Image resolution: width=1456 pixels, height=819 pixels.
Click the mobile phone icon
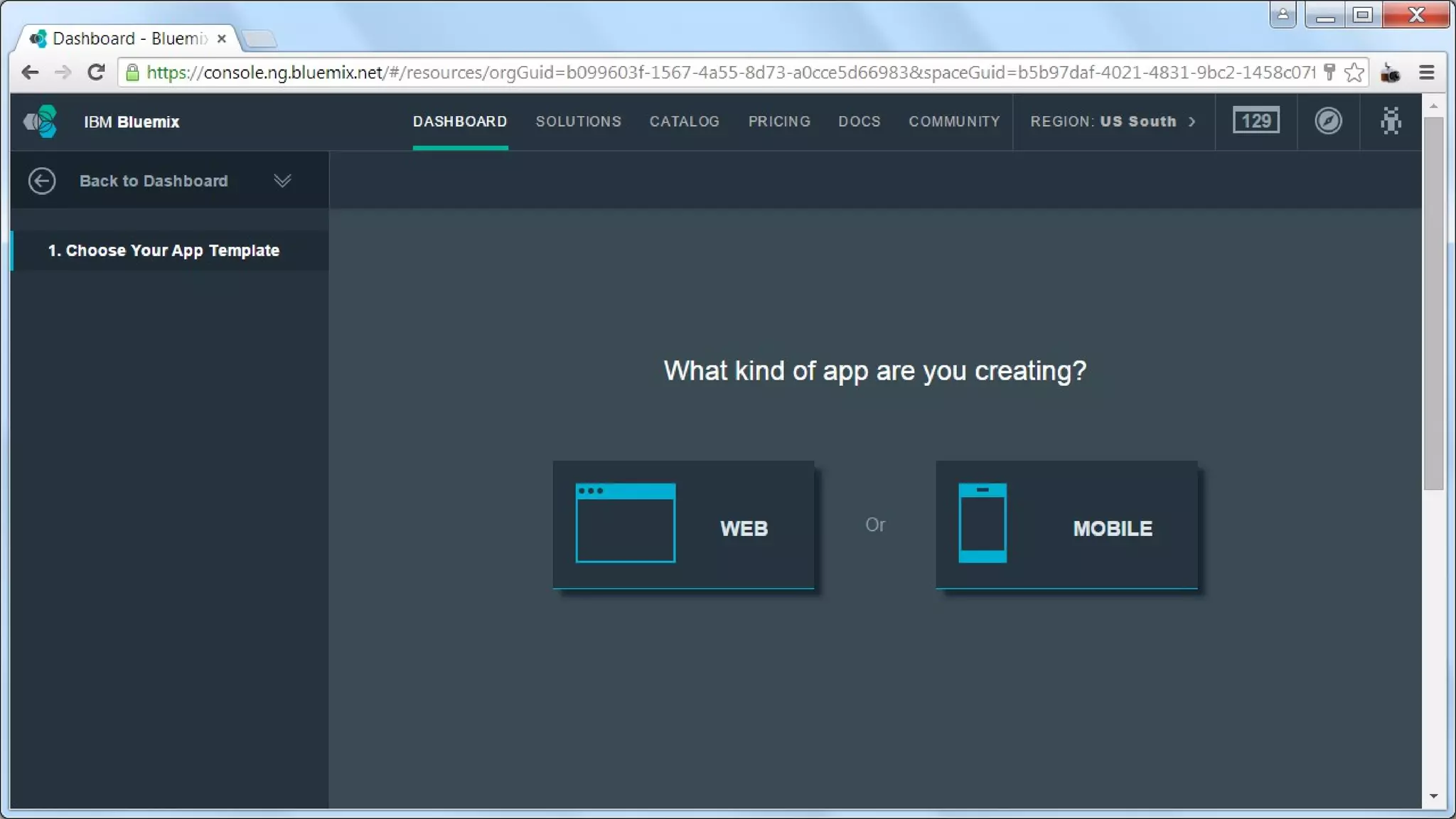(x=982, y=523)
